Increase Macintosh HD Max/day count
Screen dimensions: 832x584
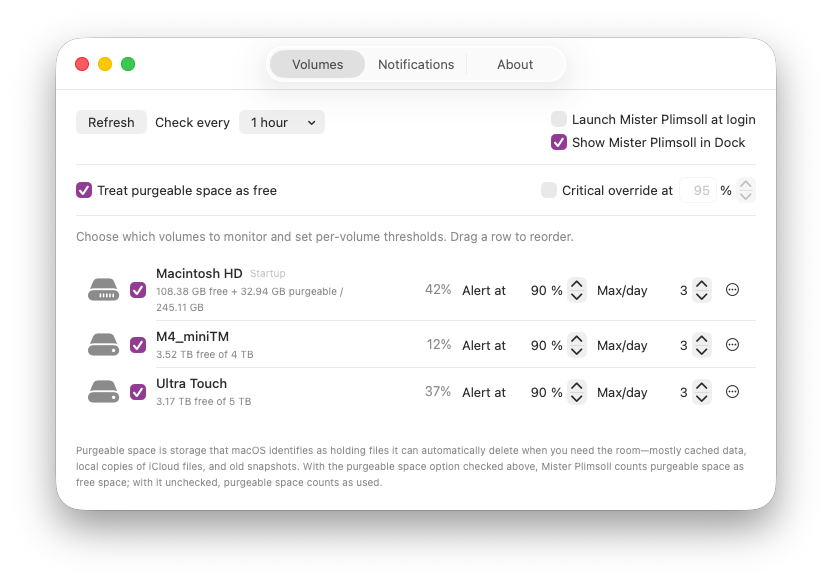[x=701, y=284]
